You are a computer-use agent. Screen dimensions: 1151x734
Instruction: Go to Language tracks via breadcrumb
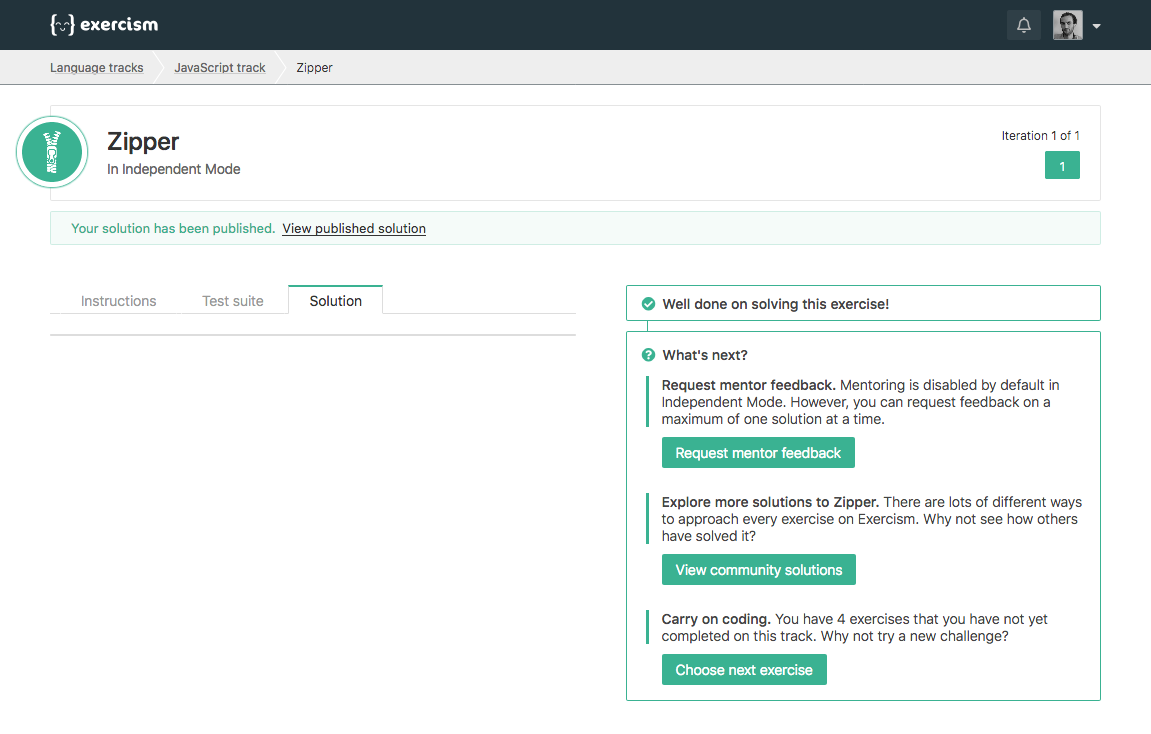click(96, 67)
